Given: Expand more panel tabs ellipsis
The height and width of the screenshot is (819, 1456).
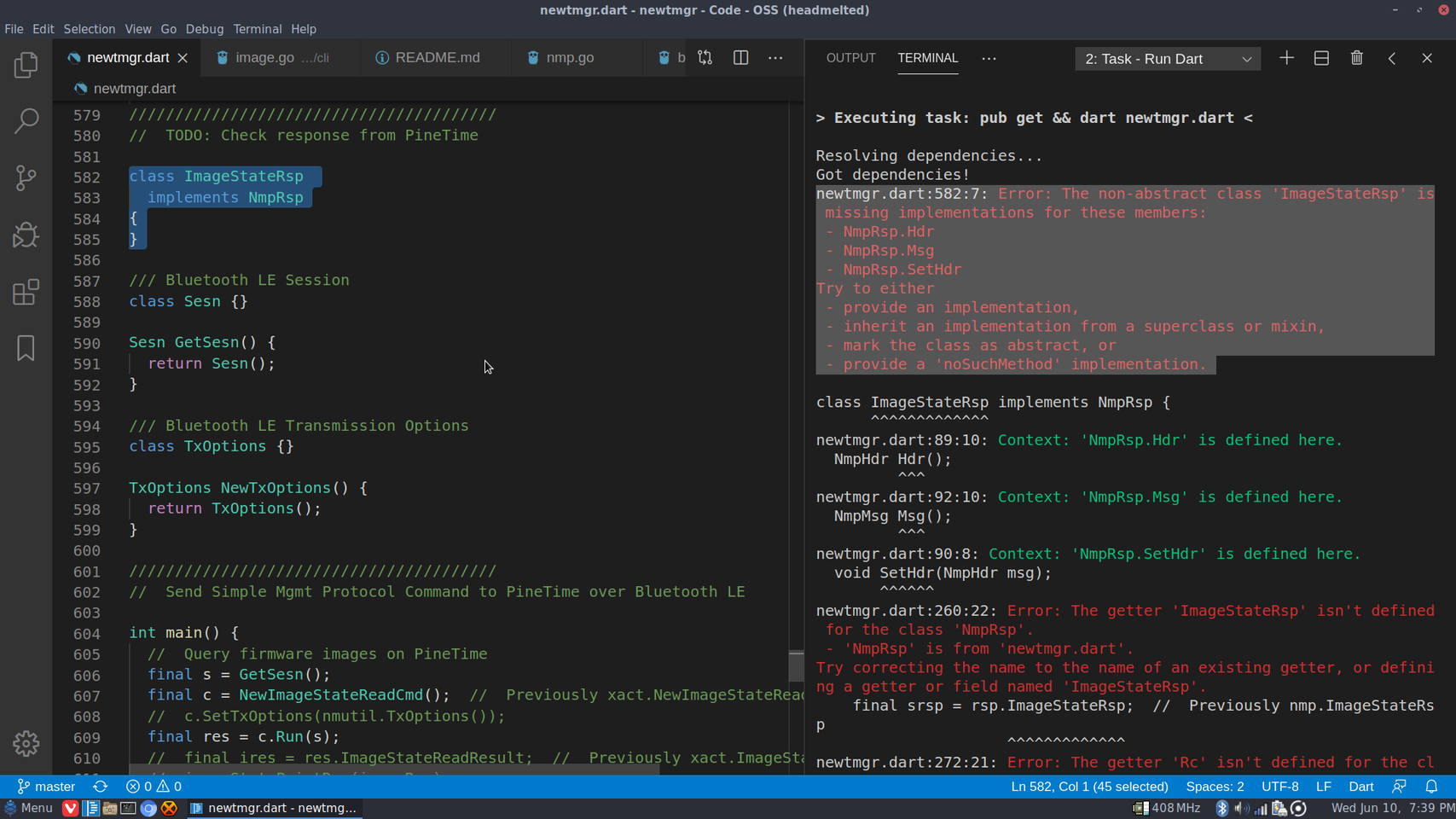Looking at the screenshot, I should (x=989, y=58).
